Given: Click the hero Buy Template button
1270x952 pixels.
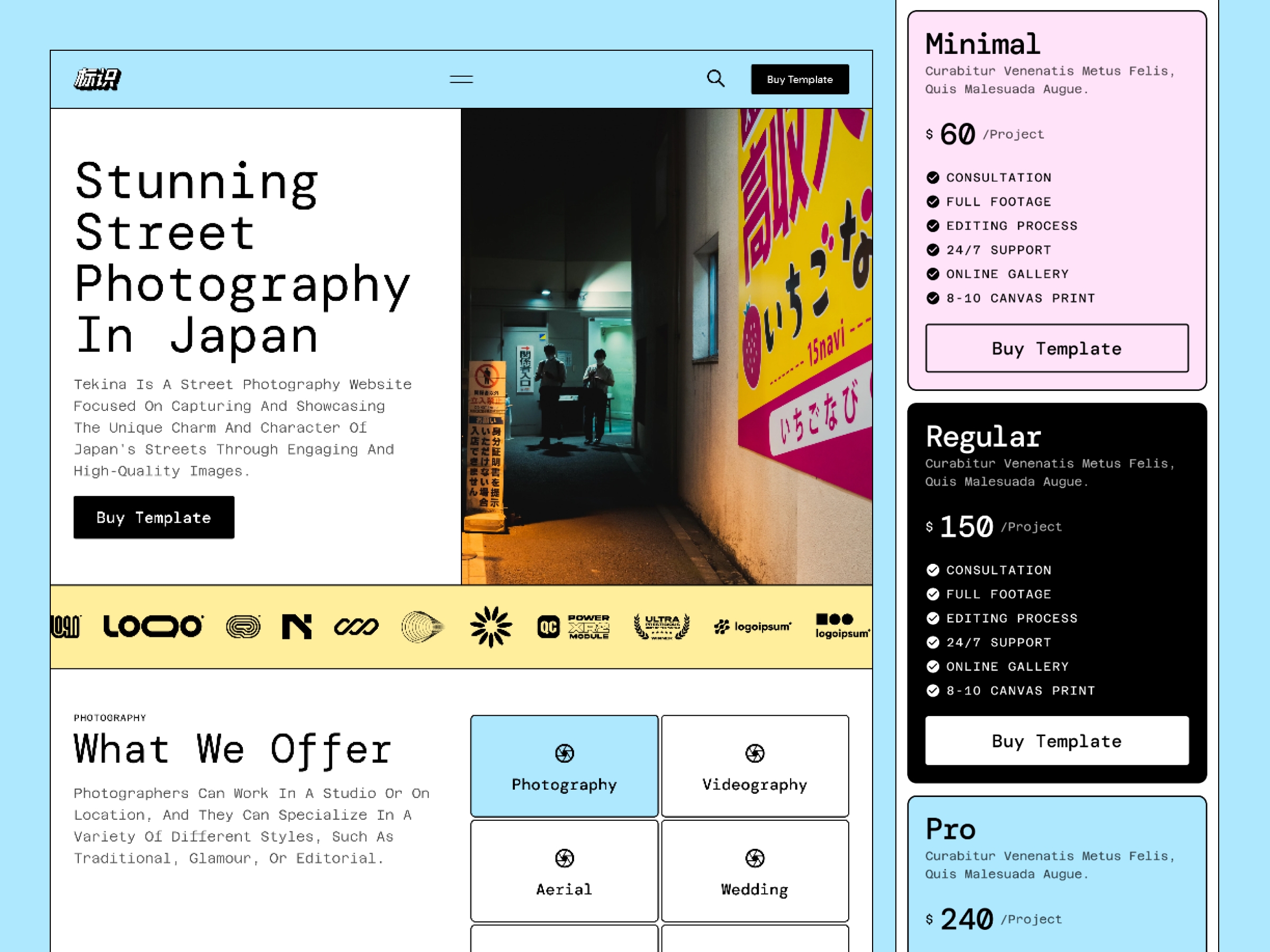Looking at the screenshot, I should pyautogui.click(x=154, y=517).
